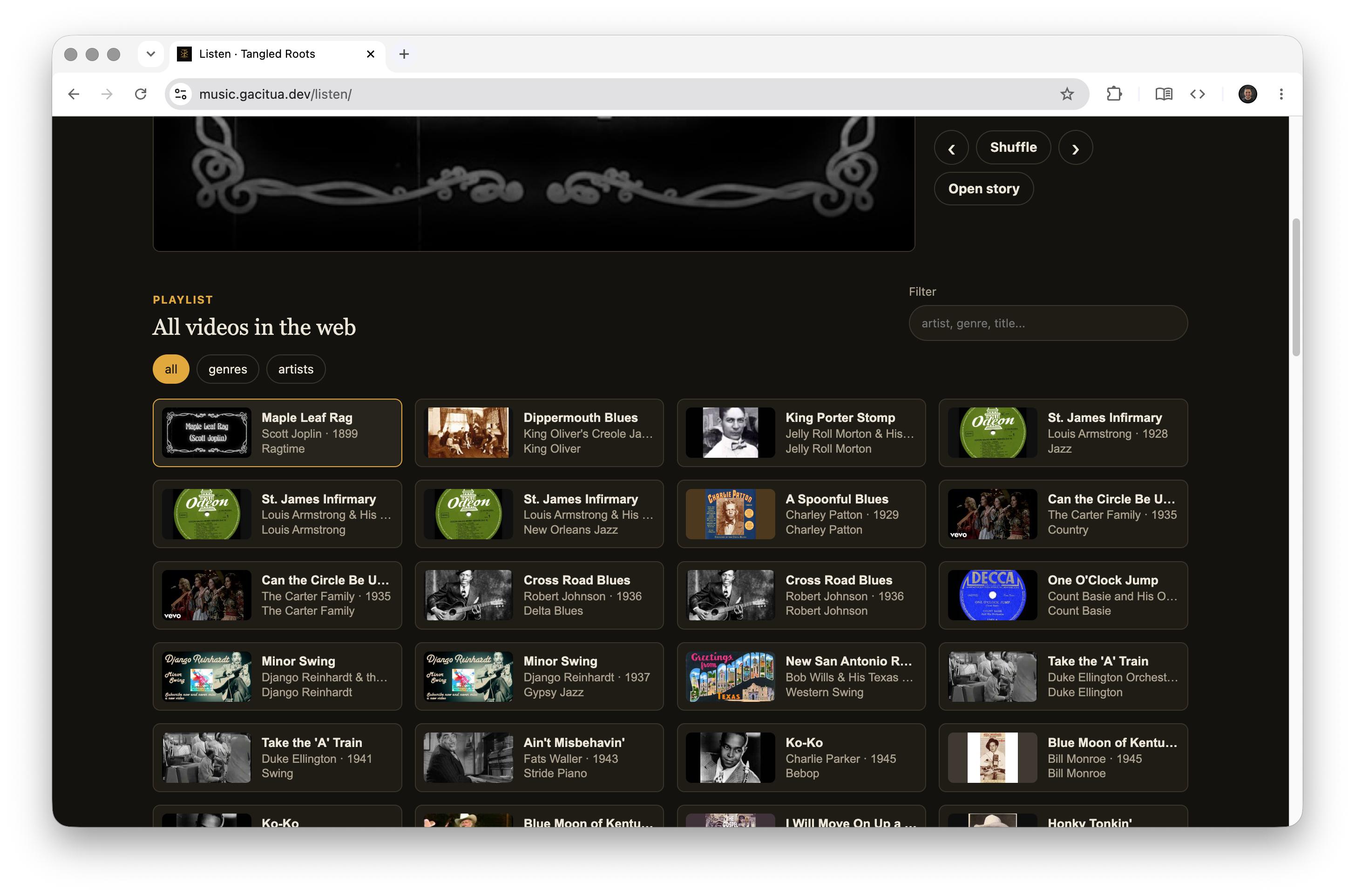Viewport: 1355px width, 896px height.
Task: Go back with the browser back arrow
Action: [74, 94]
